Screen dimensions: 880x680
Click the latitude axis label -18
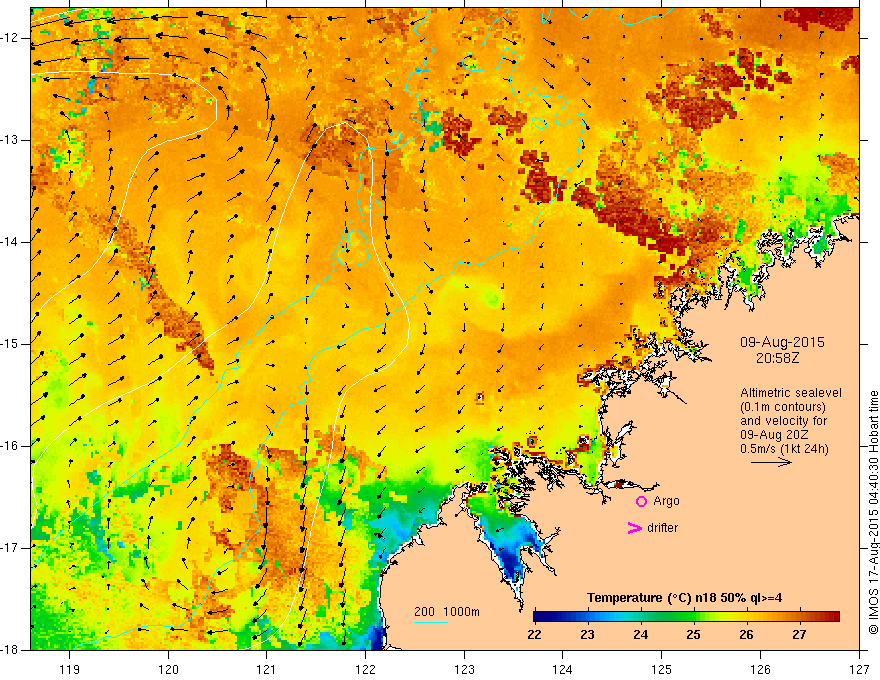click(11, 650)
